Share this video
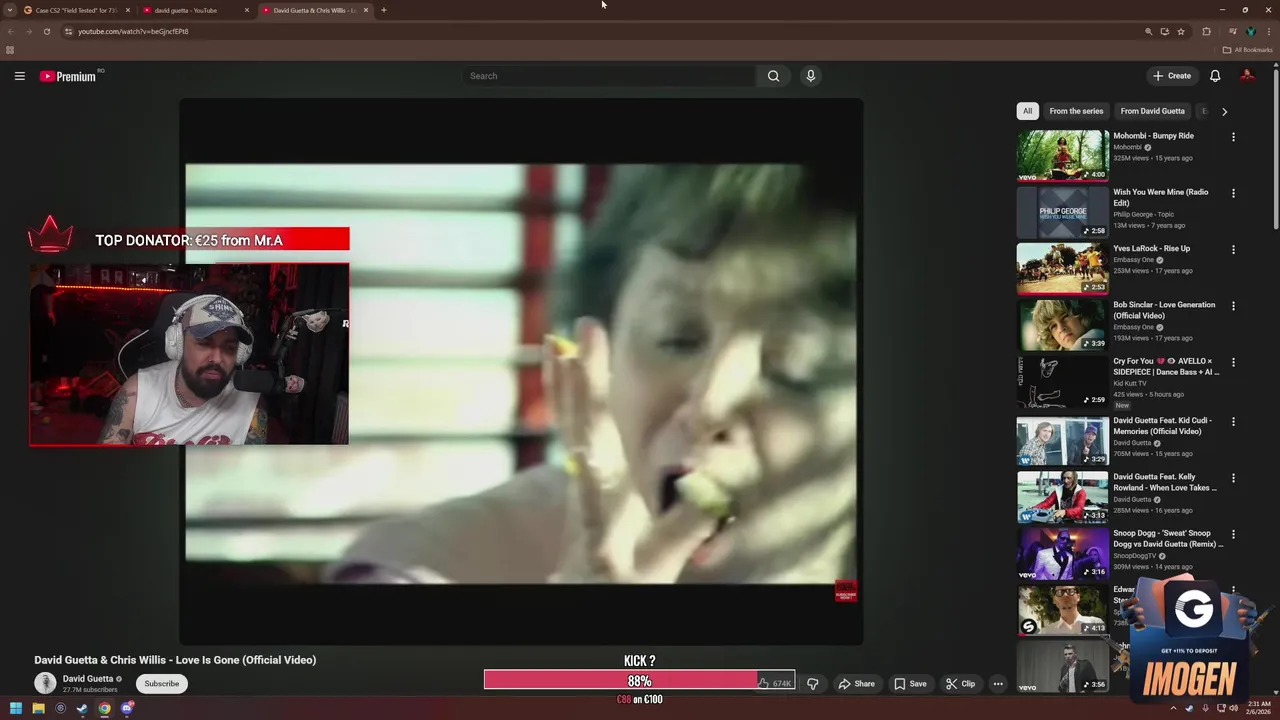Image resolution: width=1280 pixels, height=720 pixels. pyautogui.click(x=857, y=684)
